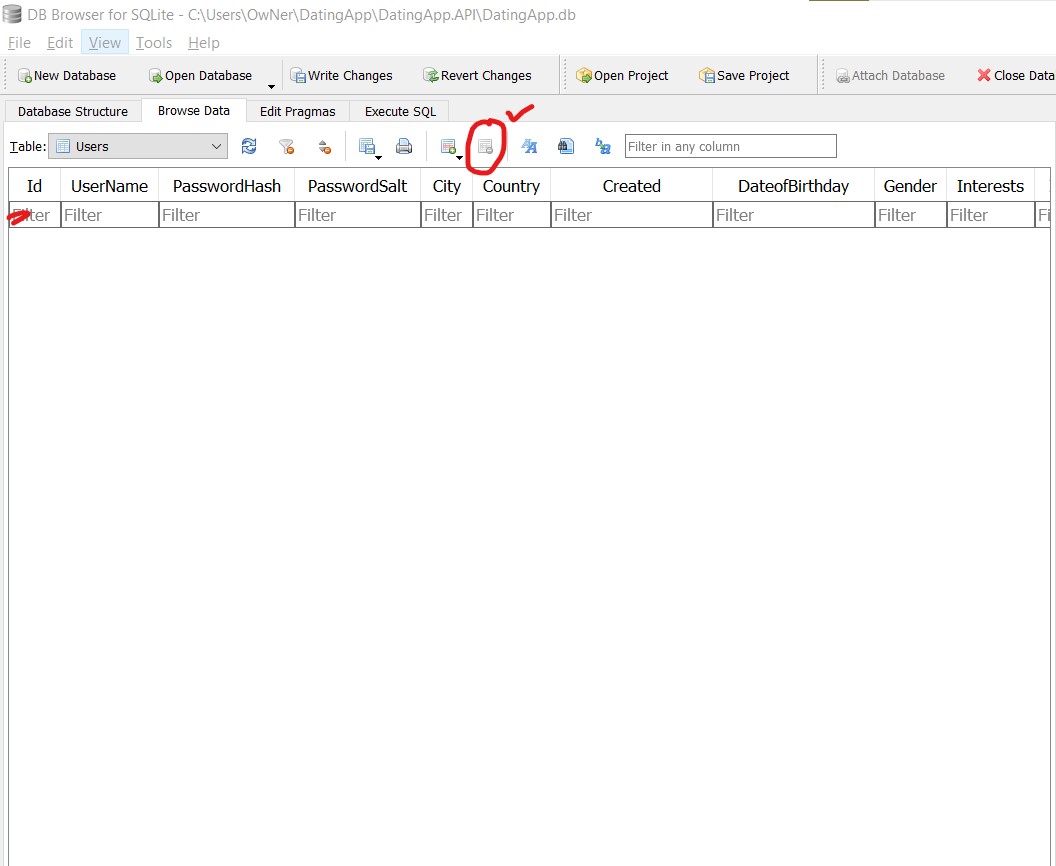Click the UserName column filter field

click(x=109, y=214)
